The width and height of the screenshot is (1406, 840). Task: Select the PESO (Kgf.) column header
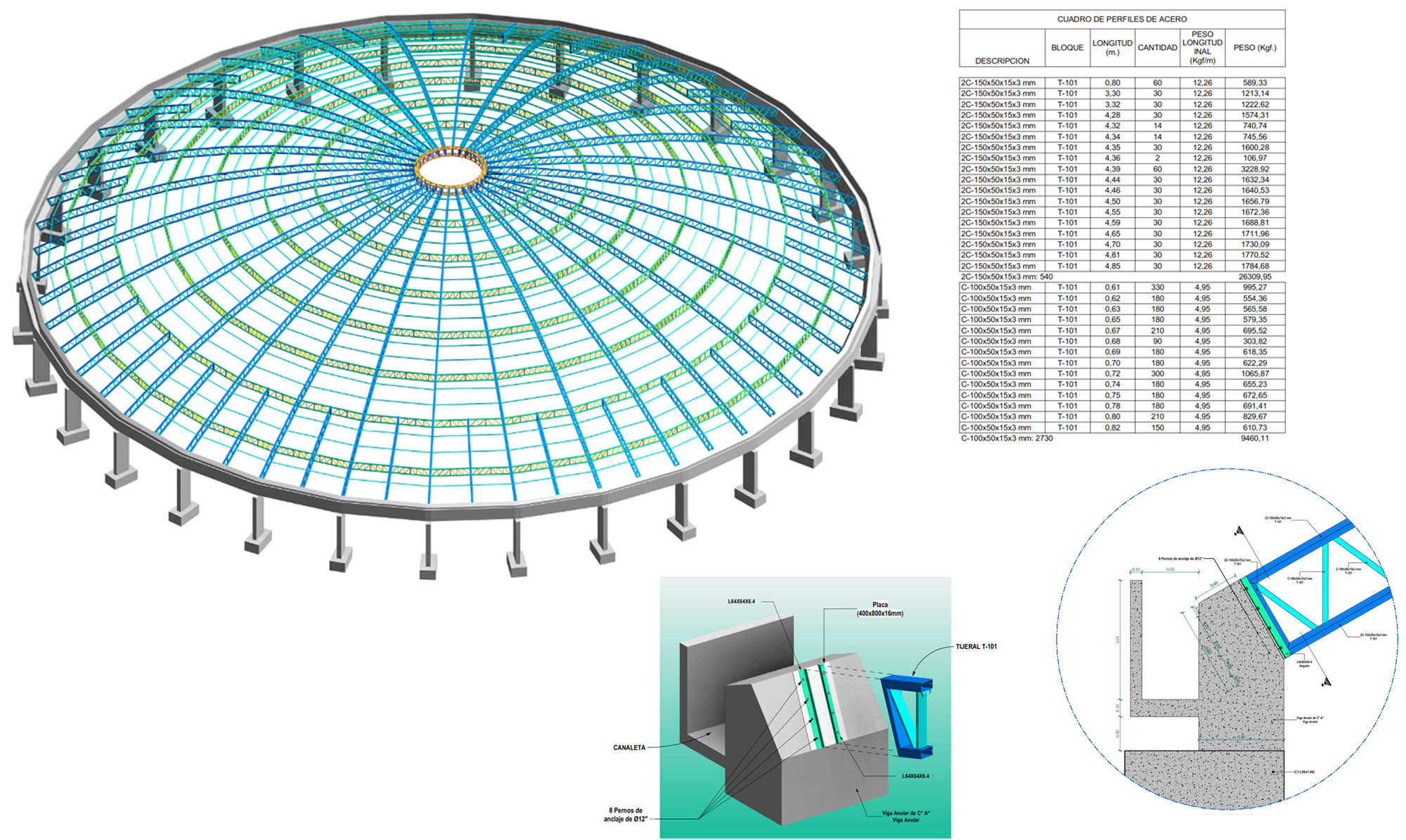(x=1255, y=48)
